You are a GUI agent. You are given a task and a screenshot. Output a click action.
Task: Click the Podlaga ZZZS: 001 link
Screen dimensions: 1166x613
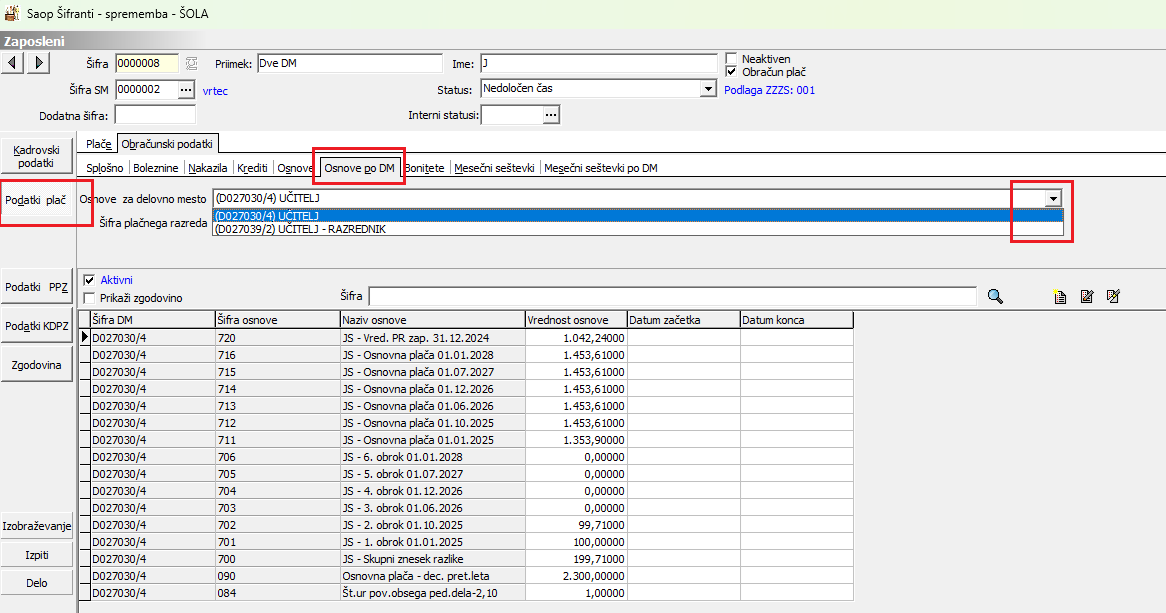(769, 90)
